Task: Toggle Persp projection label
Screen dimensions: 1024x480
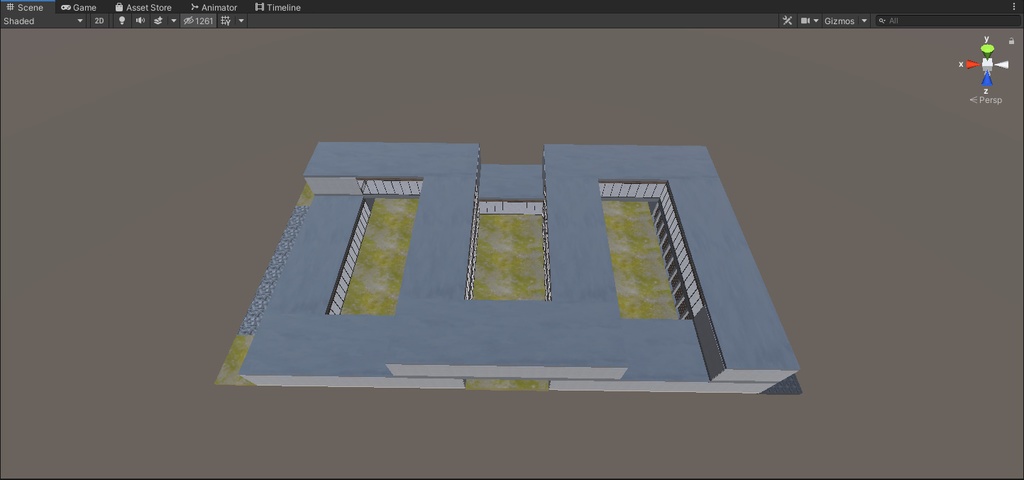Action: (986, 100)
